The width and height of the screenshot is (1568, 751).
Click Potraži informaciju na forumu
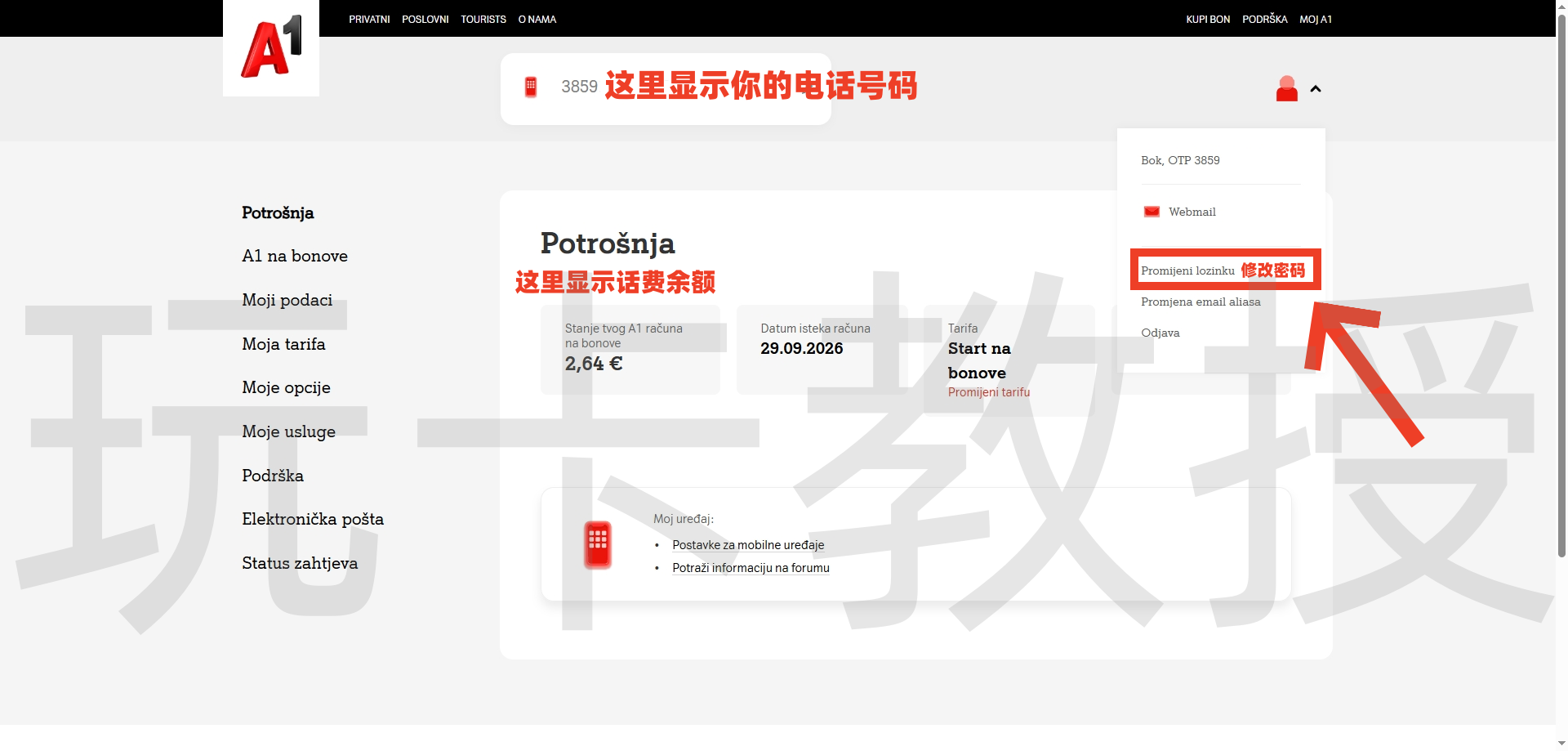(x=751, y=567)
